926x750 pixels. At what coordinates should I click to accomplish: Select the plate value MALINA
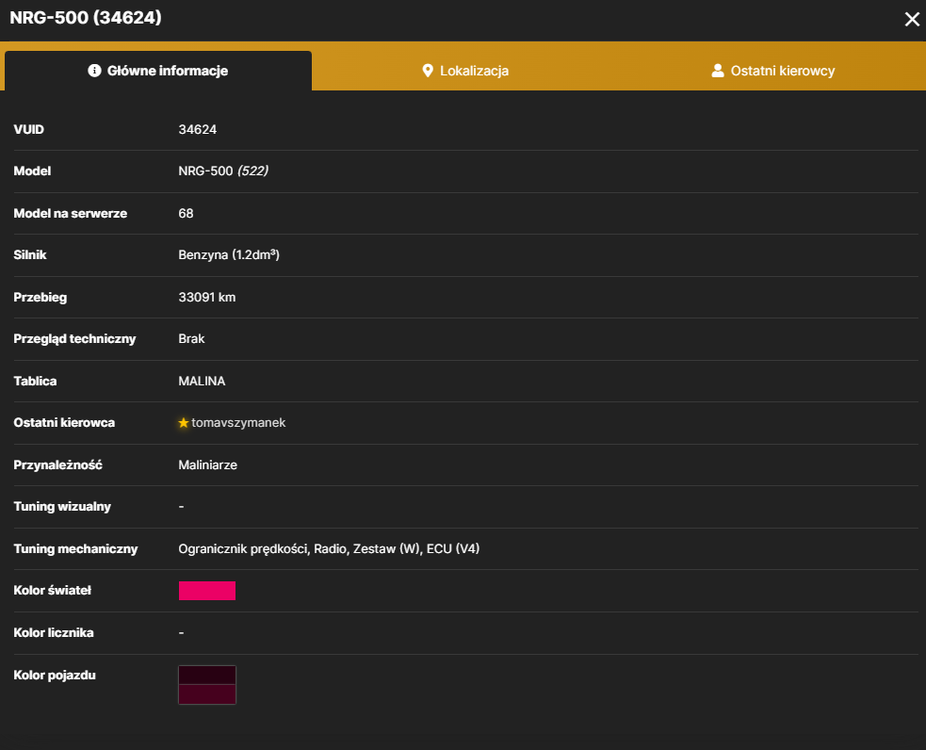point(202,381)
